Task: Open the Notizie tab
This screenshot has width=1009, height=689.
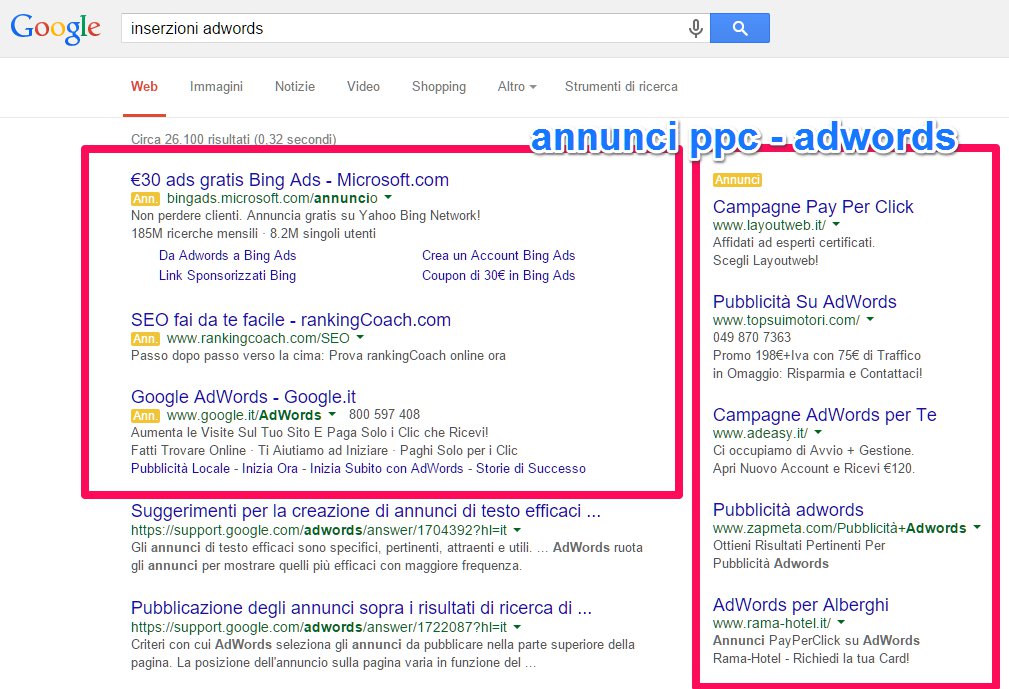Action: point(295,86)
